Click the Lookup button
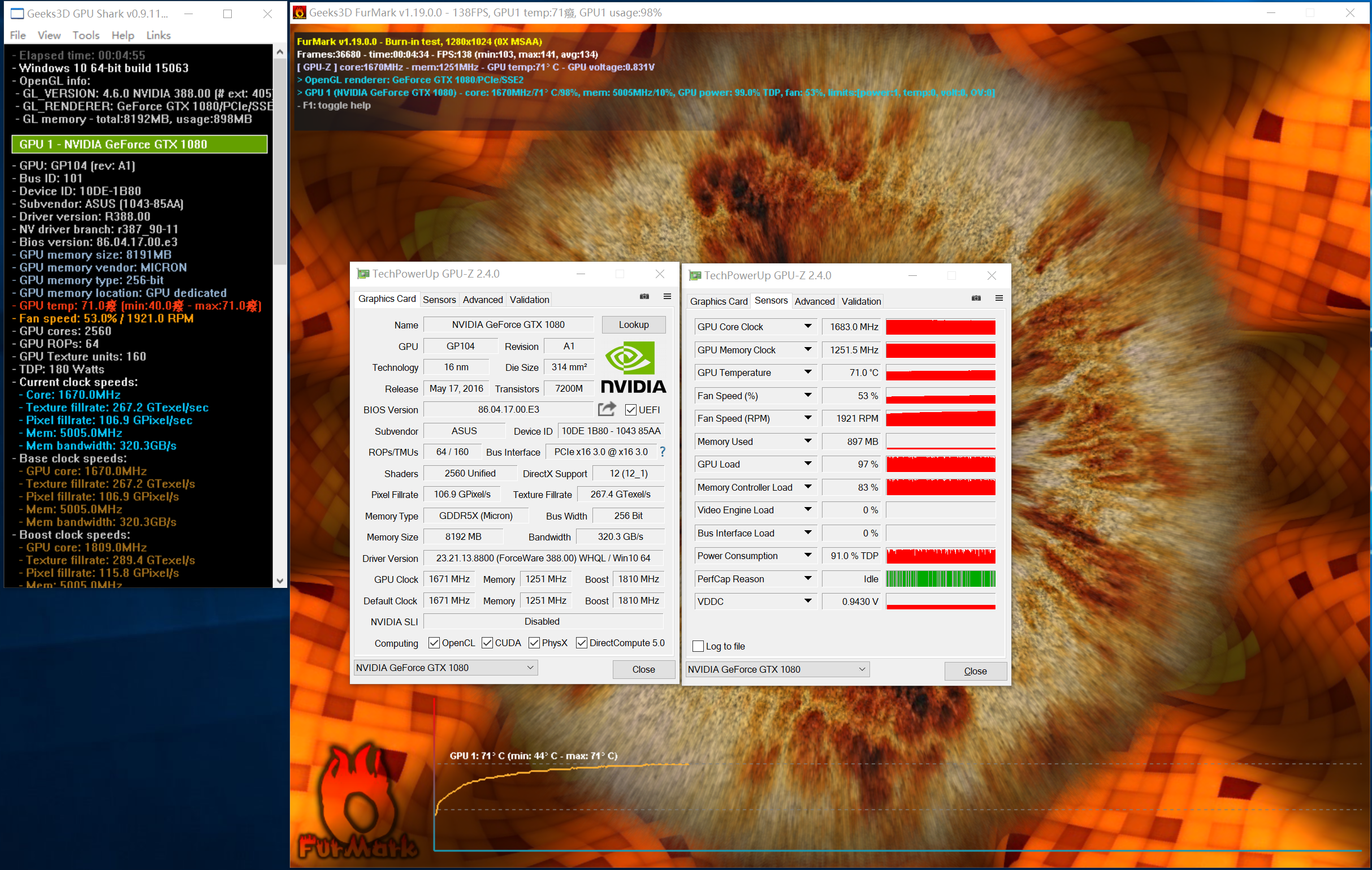Viewport: 1372px width, 870px height. click(634, 324)
